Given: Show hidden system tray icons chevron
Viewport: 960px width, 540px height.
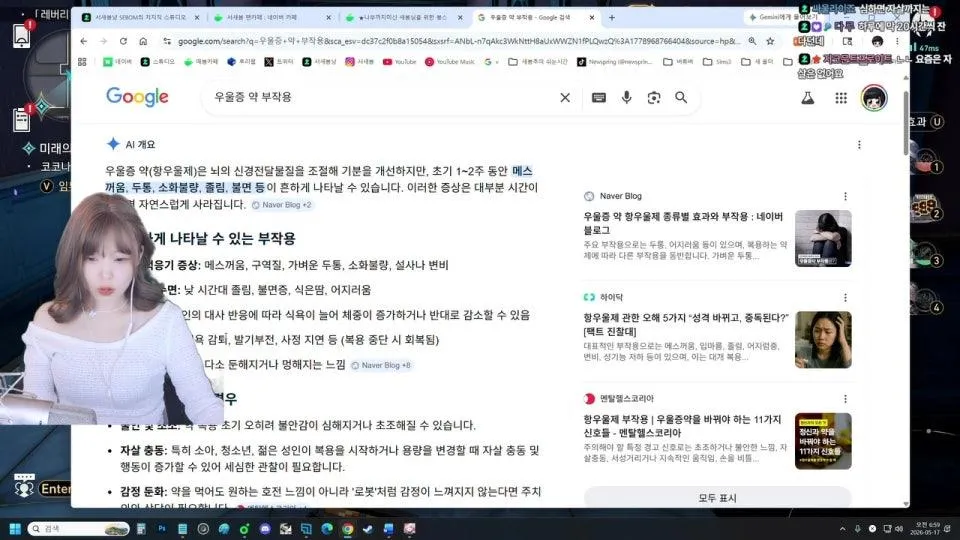Looking at the screenshot, I should click(842, 528).
